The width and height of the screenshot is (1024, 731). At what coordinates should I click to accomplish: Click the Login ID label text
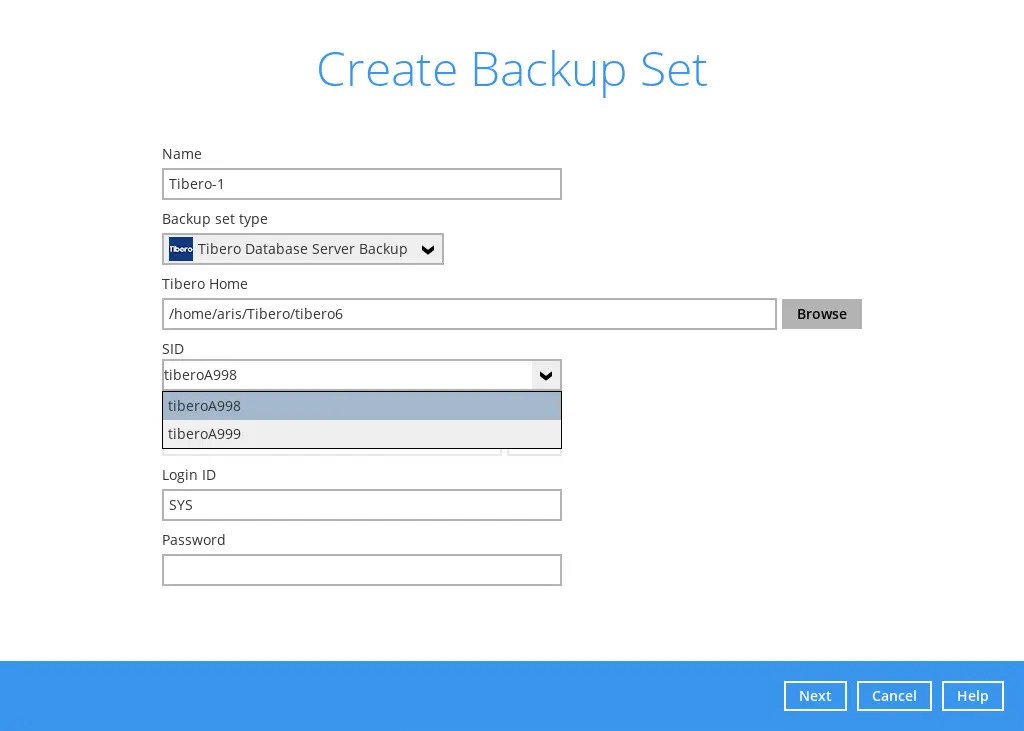[x=189, y=475]
